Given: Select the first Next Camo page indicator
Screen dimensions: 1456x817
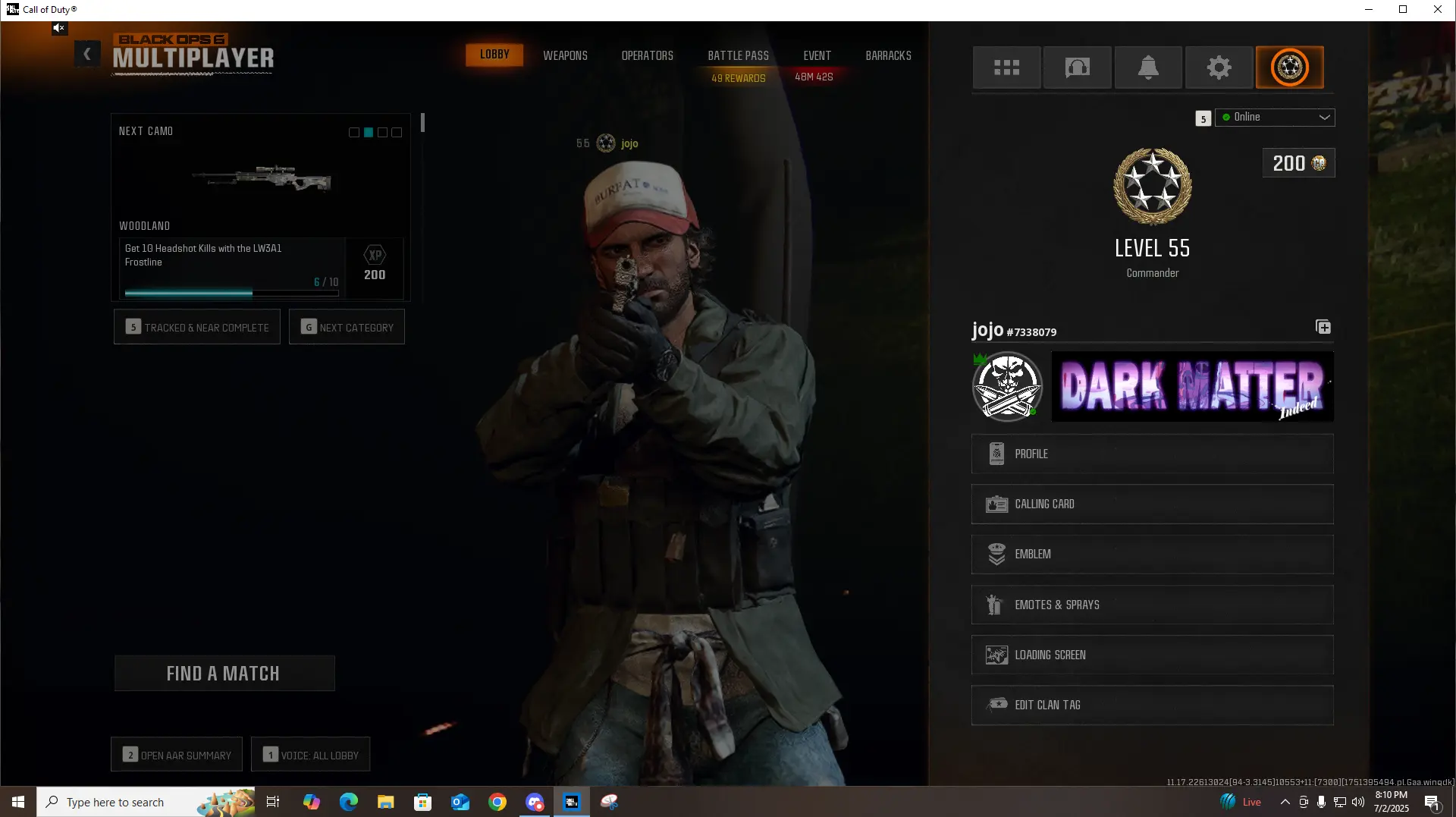Looking at the screenshot, I should tap(354, 133).
